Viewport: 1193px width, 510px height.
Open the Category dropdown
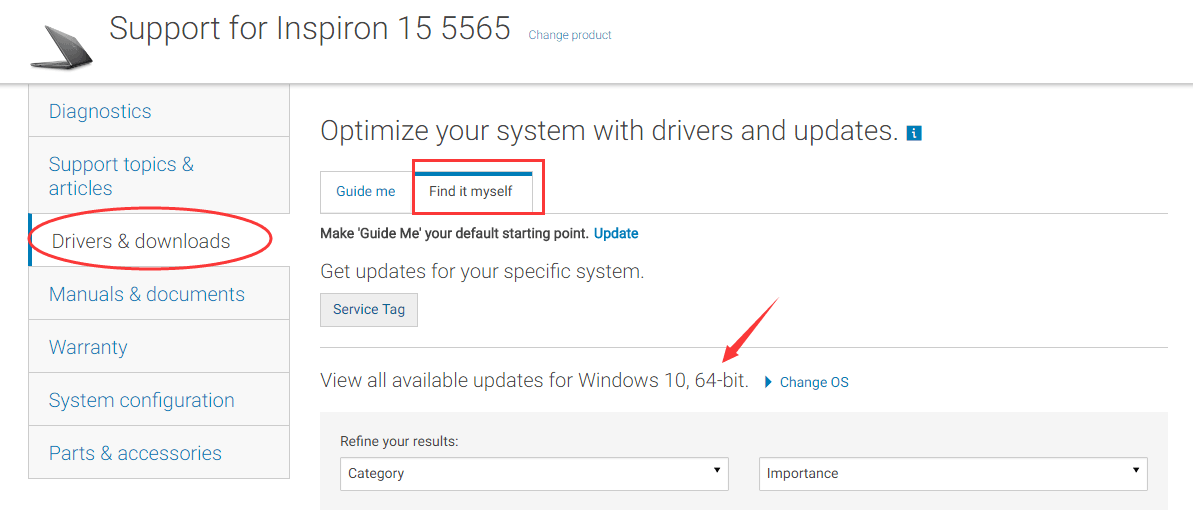tap(534, 473)
